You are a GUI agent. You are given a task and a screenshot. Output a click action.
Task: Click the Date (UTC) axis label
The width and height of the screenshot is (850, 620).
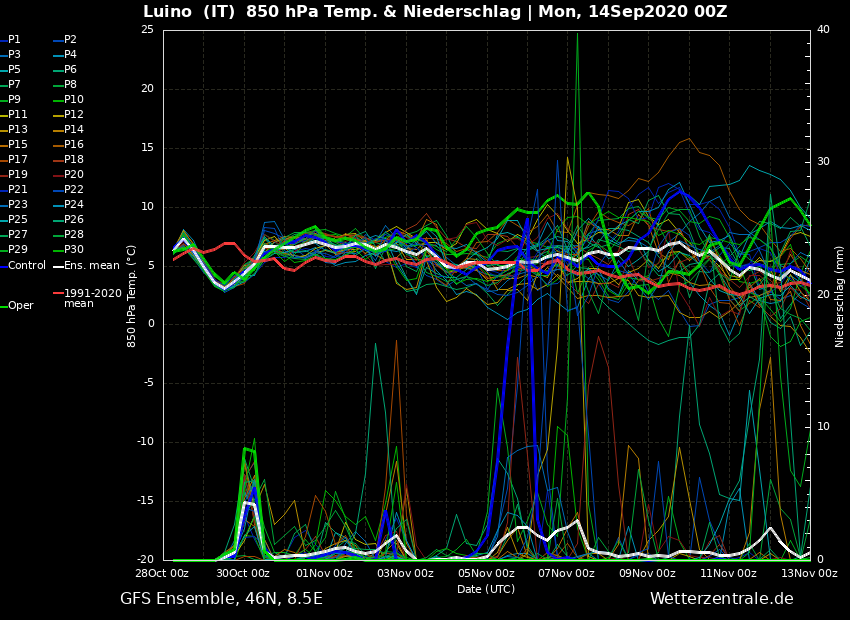pyautogui.click(x=486, y=589)
